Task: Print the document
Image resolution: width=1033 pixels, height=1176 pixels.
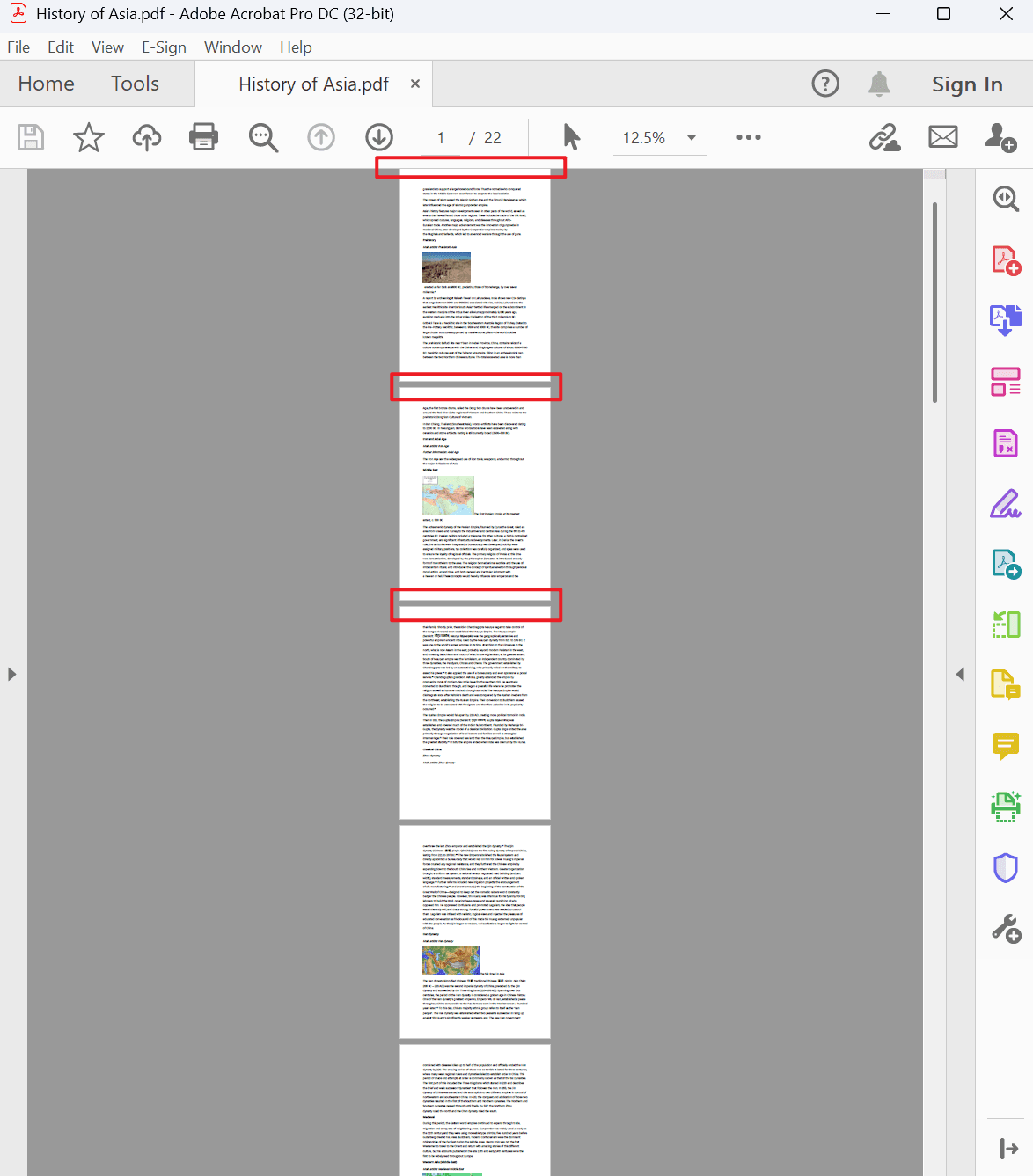Action: 204,137
